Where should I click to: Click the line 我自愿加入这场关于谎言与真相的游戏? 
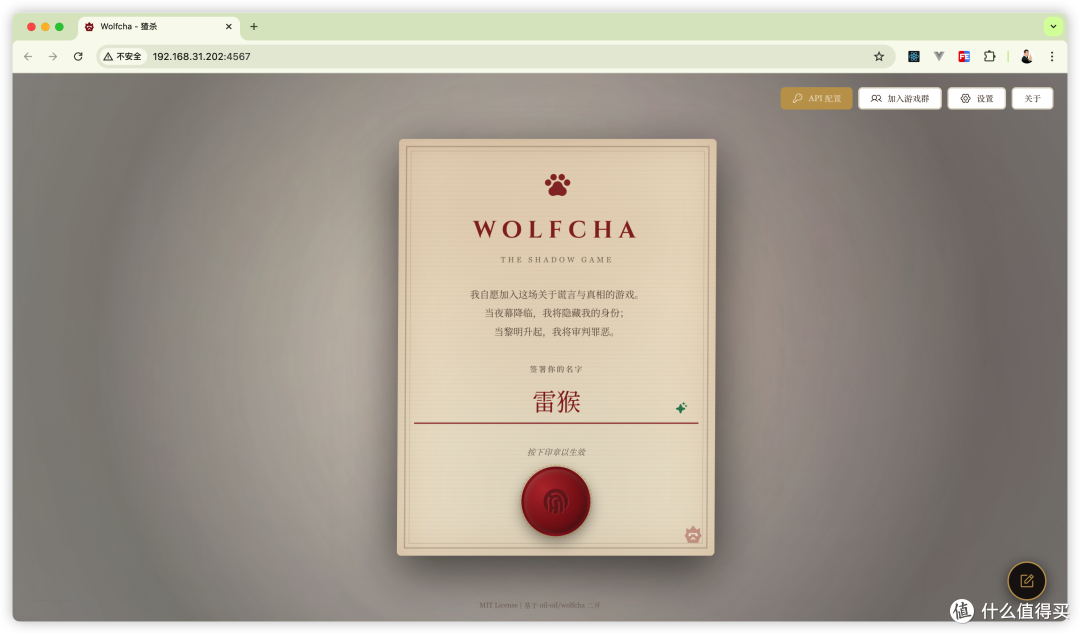(x=556, y=294)
